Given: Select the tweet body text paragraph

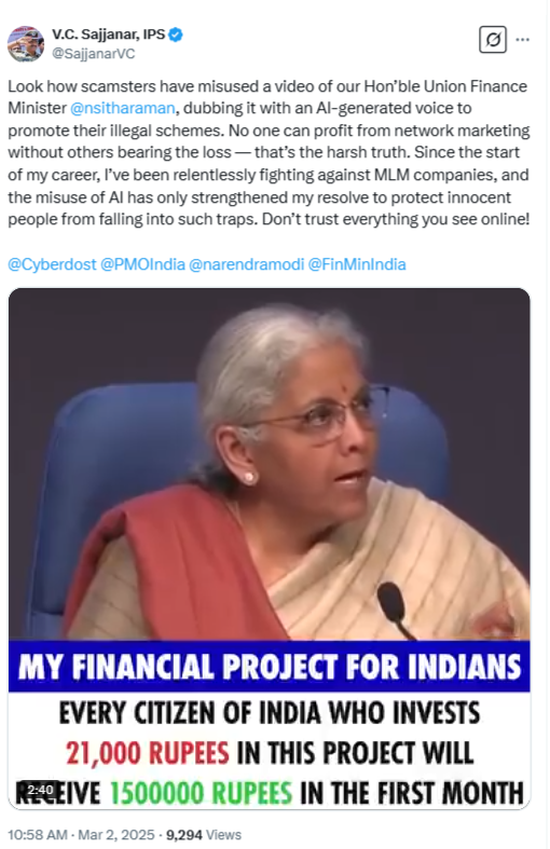Looking at the screenshot, I should [269, 153].
